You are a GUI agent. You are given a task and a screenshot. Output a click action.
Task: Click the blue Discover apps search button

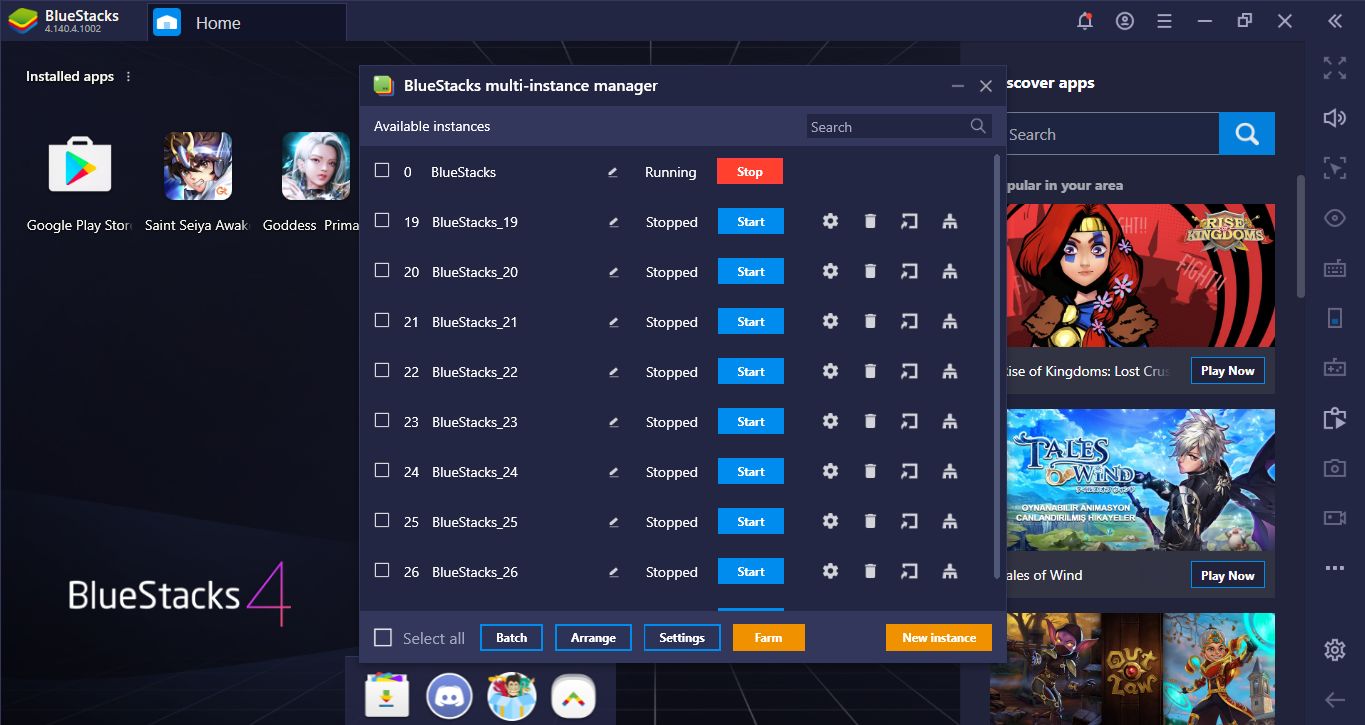(1247, 134)
